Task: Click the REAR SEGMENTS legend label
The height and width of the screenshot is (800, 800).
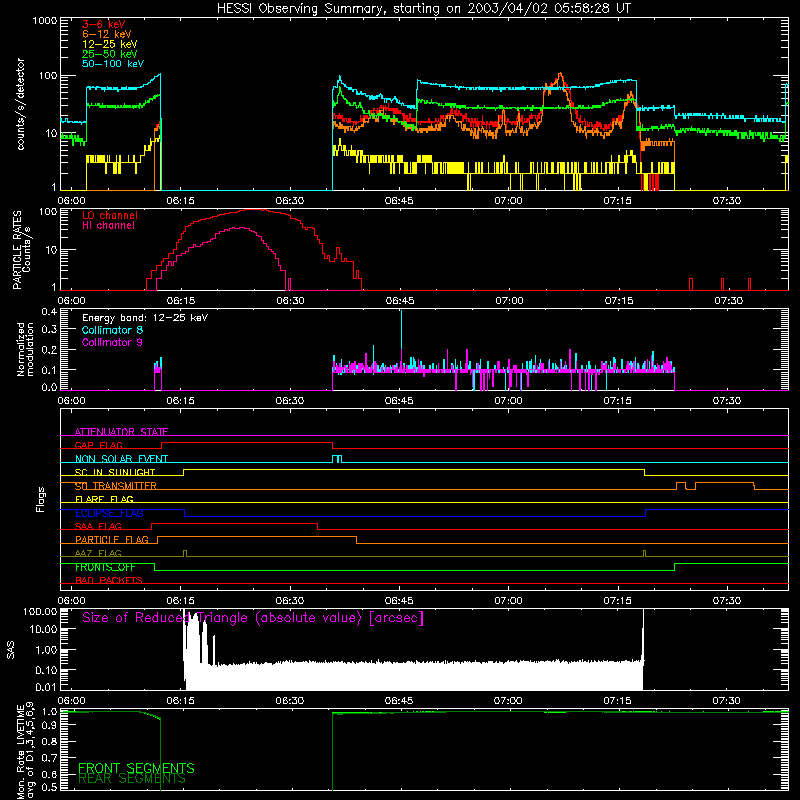Action: pos(132,778)
